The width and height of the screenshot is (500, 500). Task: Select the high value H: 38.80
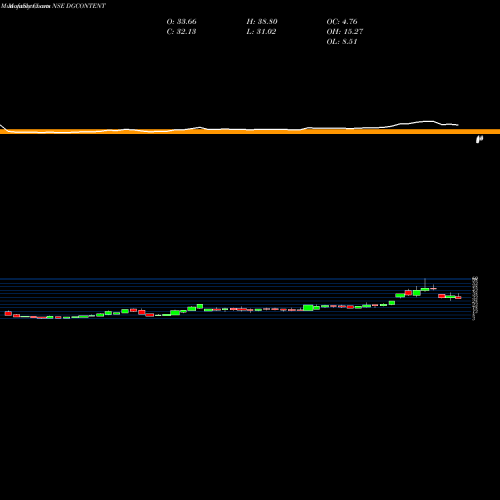pos(262,22)
